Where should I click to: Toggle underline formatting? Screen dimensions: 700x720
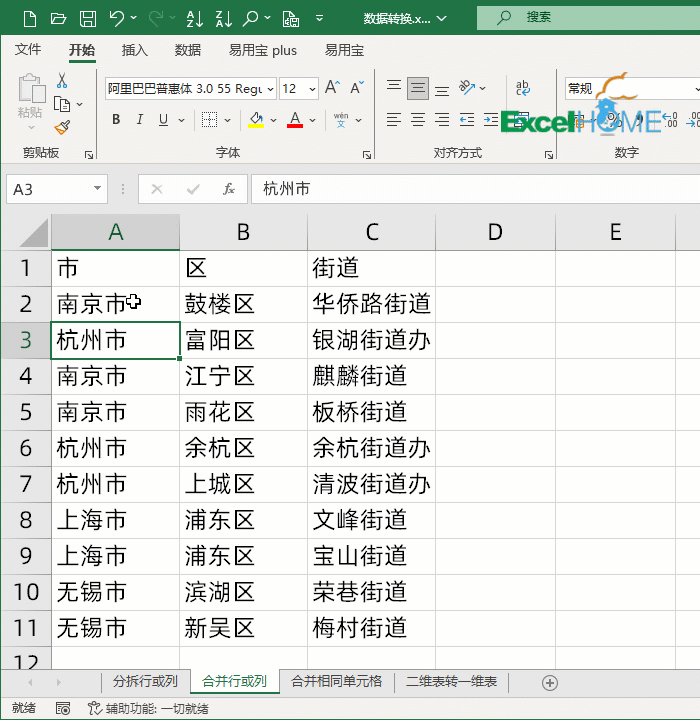[163, 120]
